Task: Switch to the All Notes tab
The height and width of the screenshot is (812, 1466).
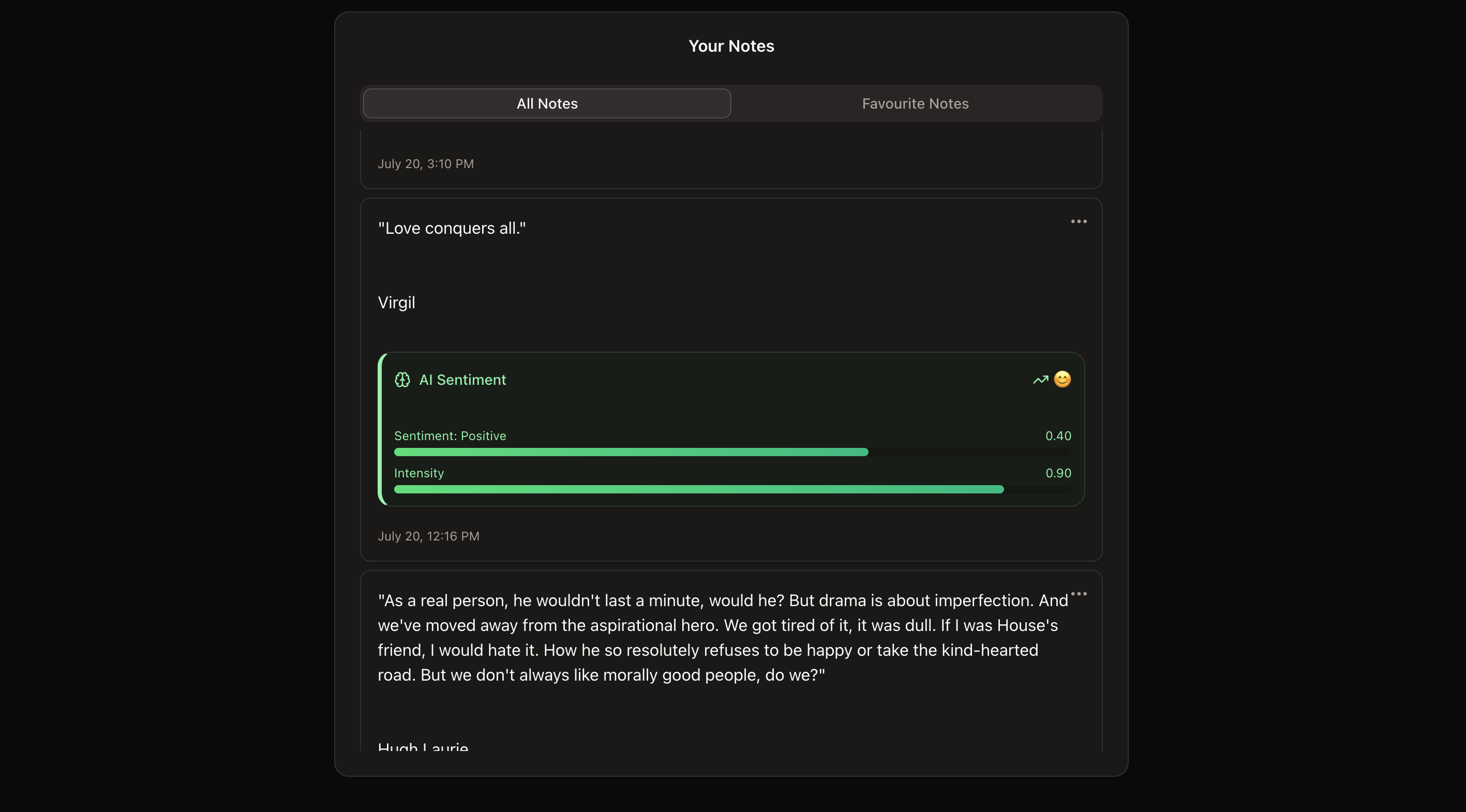Action: coord(547,103)
